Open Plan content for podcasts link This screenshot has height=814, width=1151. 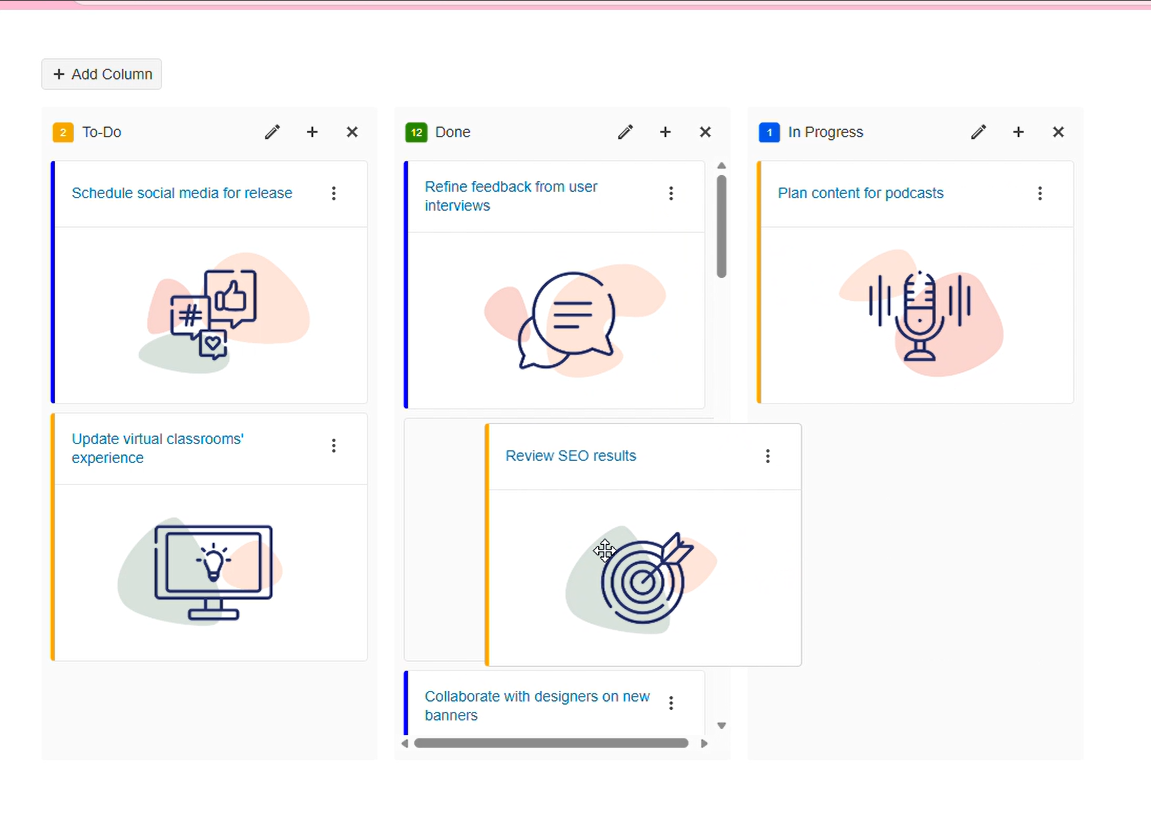(x=860, y=193)
